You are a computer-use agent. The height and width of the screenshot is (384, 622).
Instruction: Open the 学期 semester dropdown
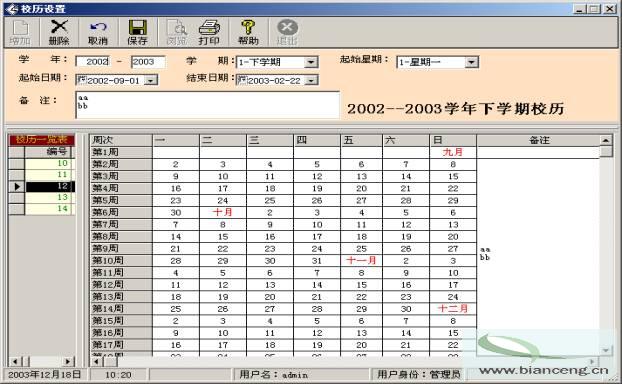[x=311, y=62]
